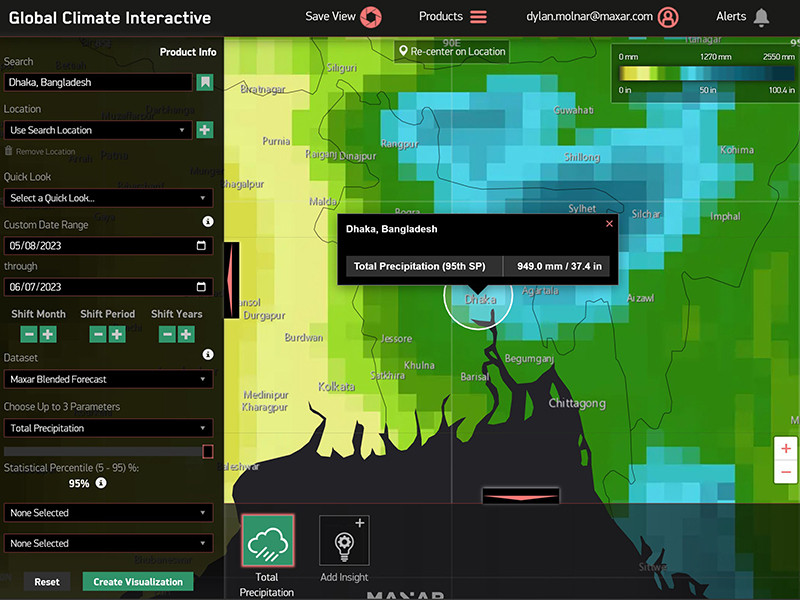The image size is (800, 600).
Task: Select the Total Precipitation cloud tile
Action: [268, 541]
